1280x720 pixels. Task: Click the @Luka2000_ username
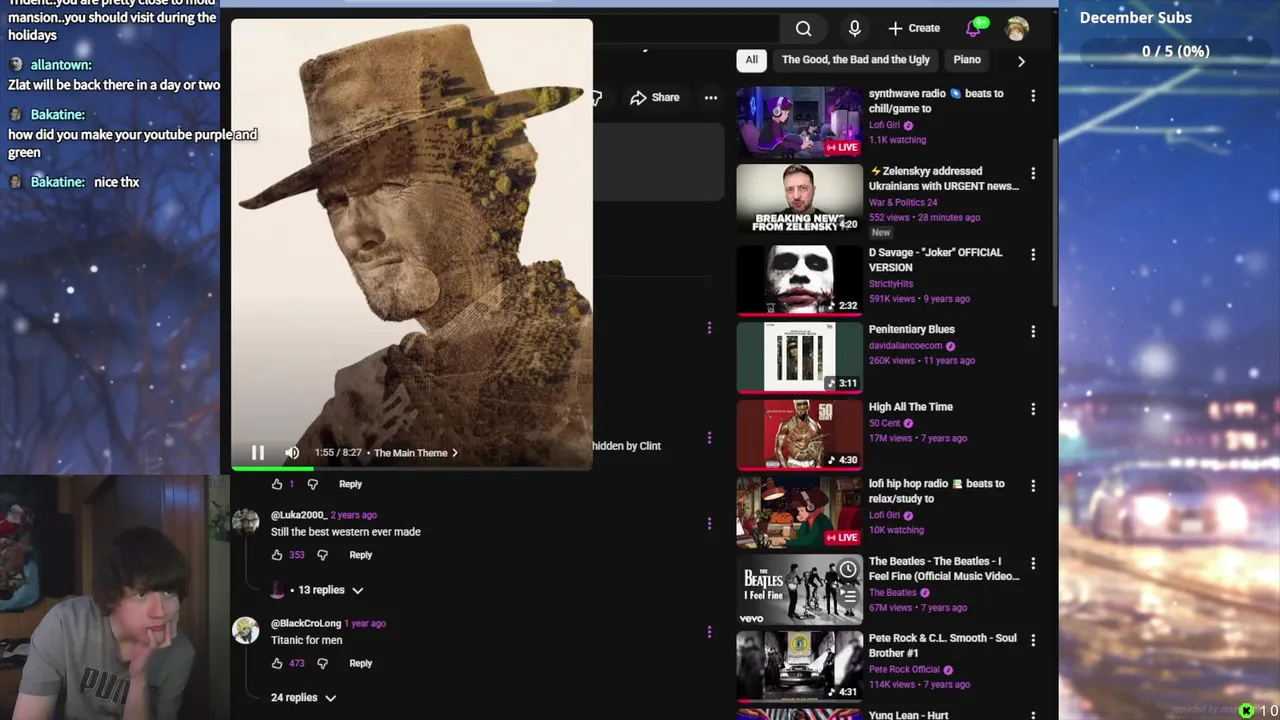(298, 515)
